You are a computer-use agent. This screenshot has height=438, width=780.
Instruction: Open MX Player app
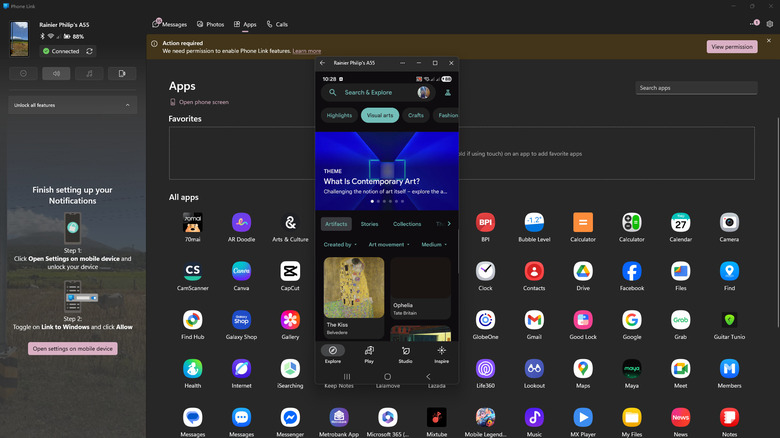[583, 418]
